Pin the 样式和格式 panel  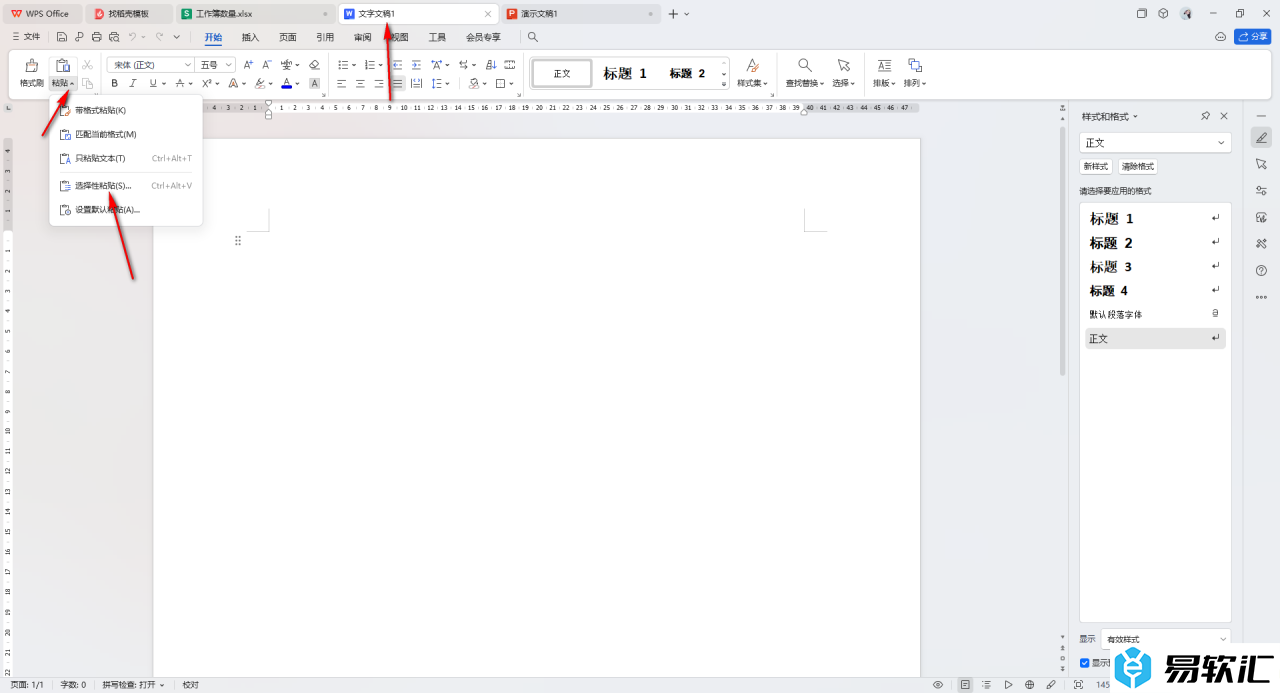pos(1206,116)
